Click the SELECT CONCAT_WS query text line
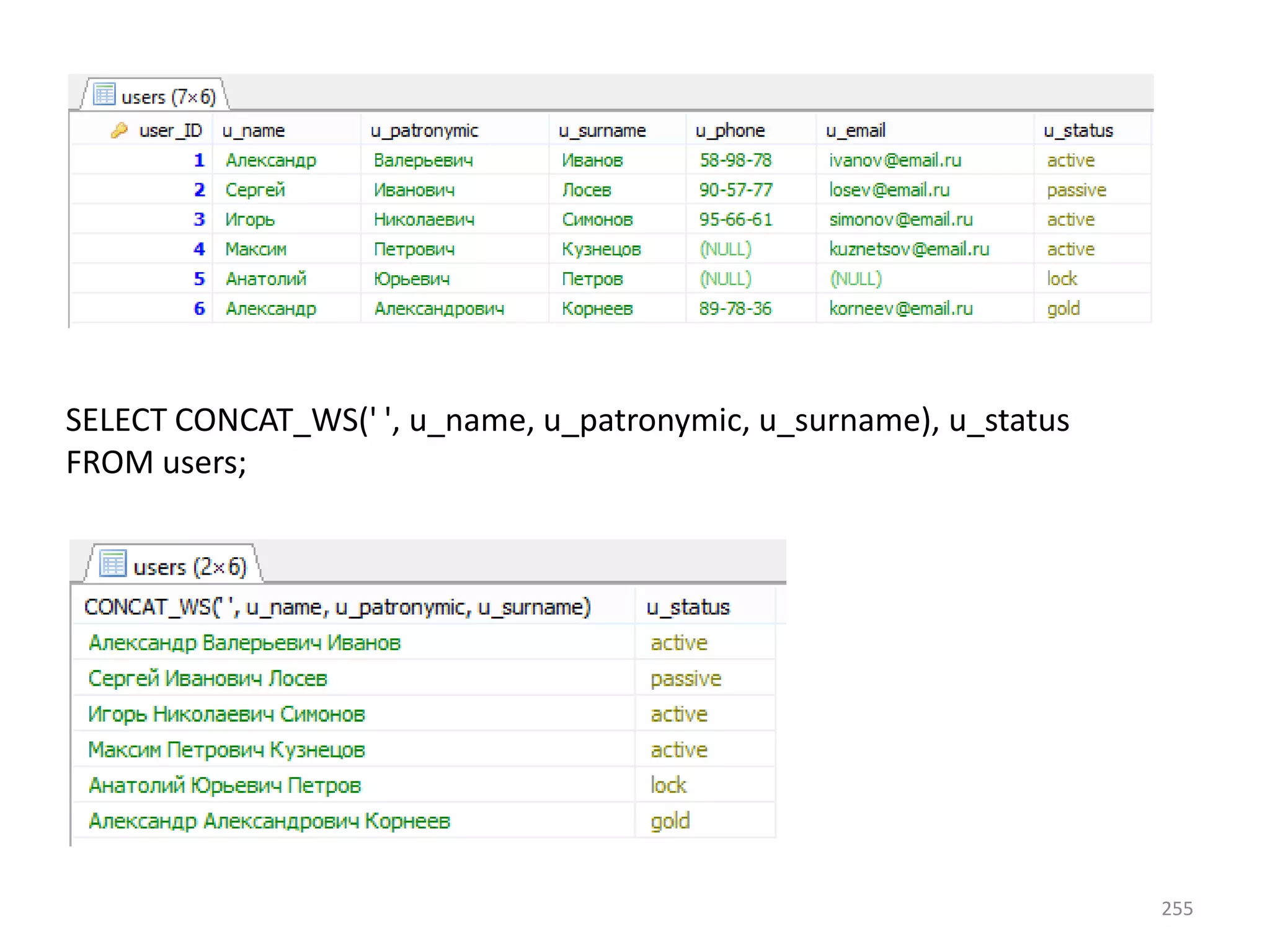 tap(567, 420)
